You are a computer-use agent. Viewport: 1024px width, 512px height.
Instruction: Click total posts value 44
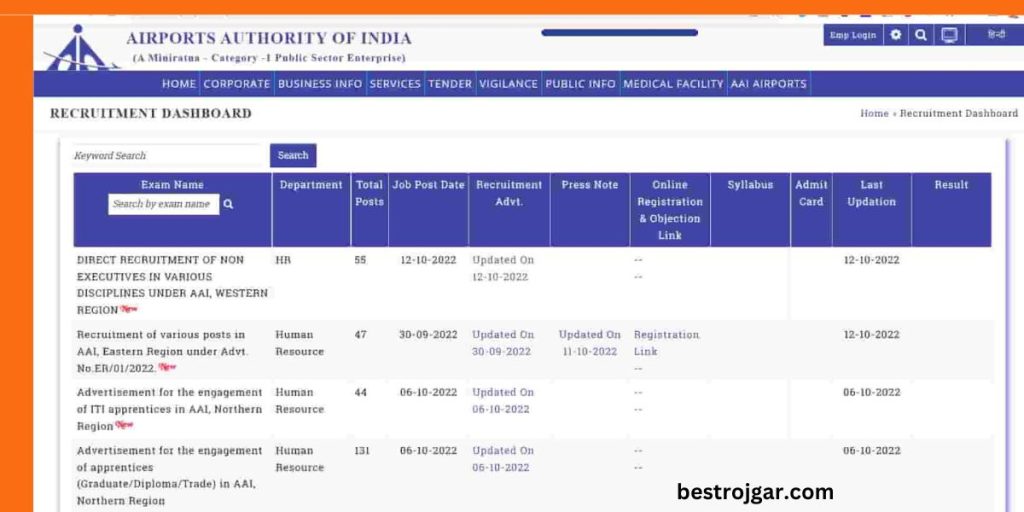360,392
